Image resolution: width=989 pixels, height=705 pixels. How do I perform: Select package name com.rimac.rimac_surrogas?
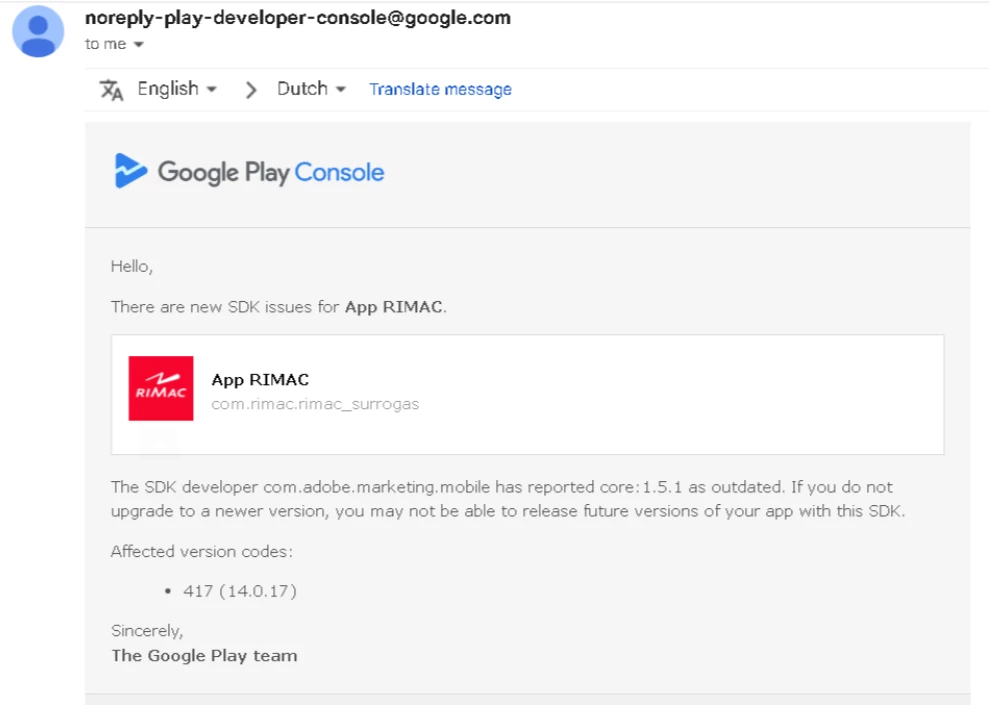tap(315, 404)
